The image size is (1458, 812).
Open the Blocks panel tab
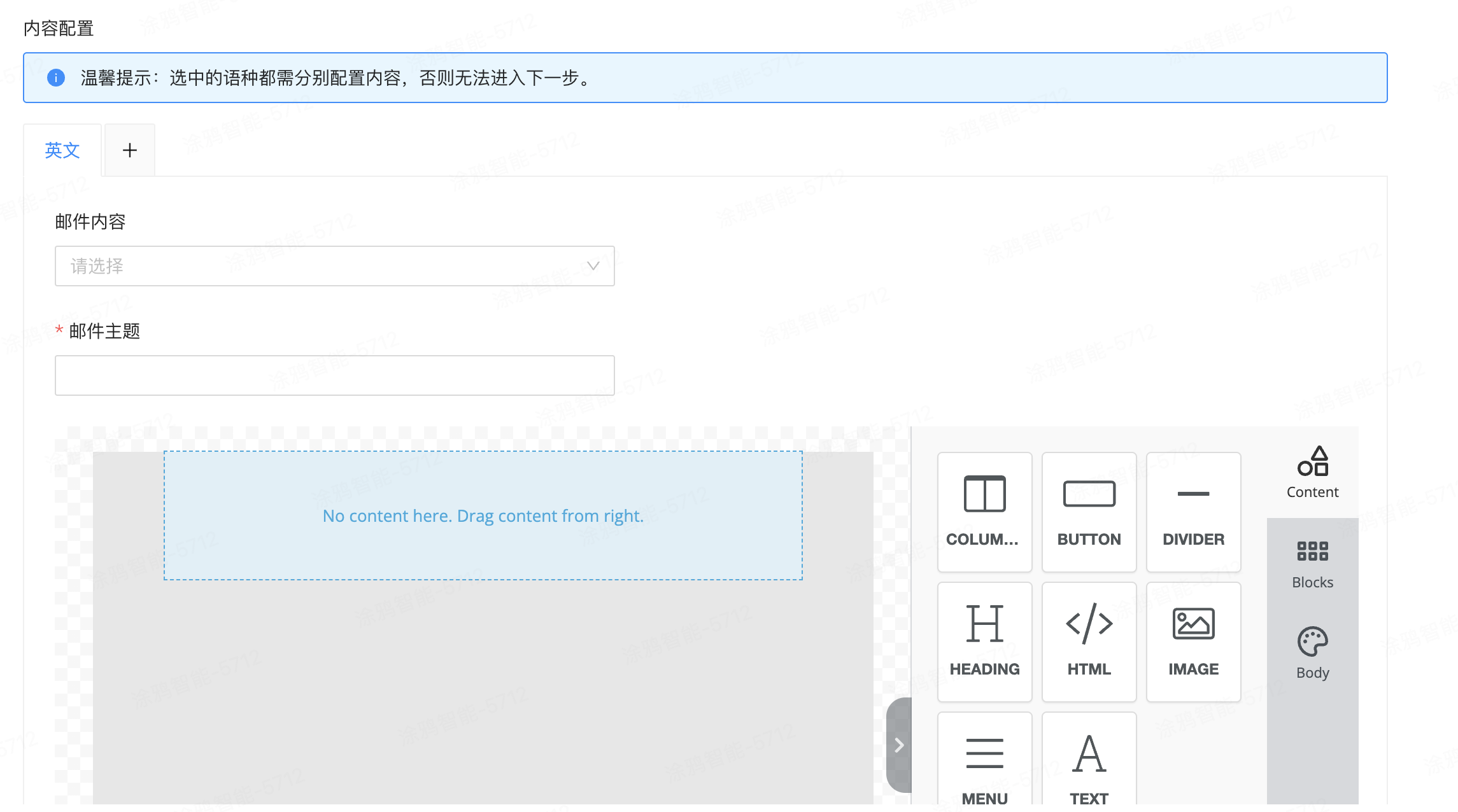tap(1312, 563)
